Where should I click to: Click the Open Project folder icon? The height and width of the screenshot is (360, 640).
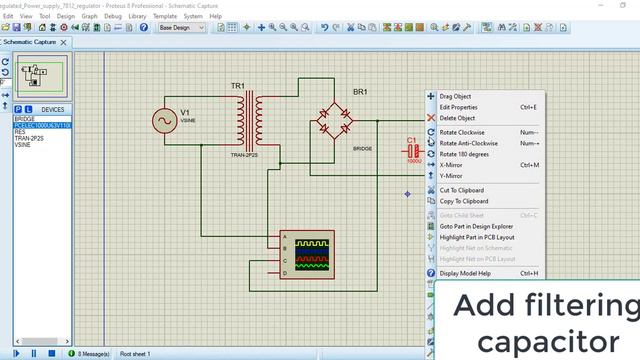point(5,27)
